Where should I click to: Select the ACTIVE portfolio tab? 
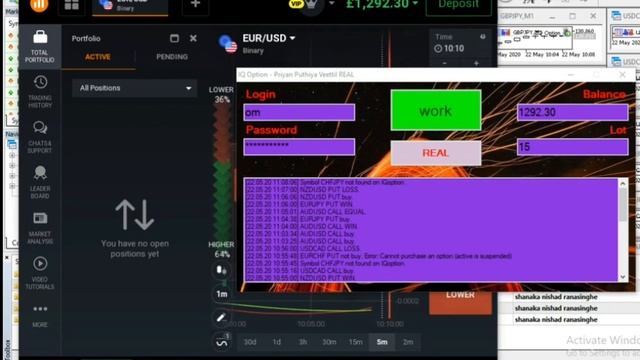point(98,57)
